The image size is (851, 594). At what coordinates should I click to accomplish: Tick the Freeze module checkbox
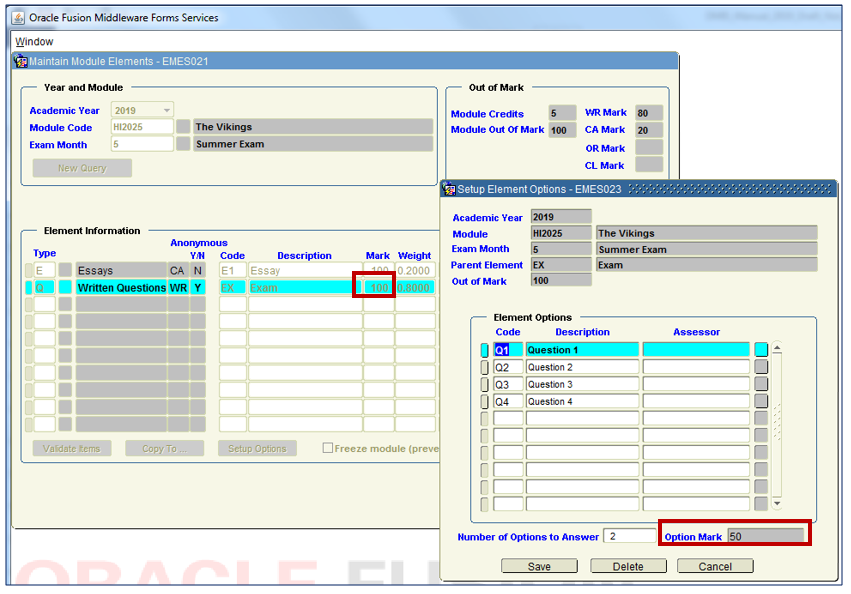point(328,449)
